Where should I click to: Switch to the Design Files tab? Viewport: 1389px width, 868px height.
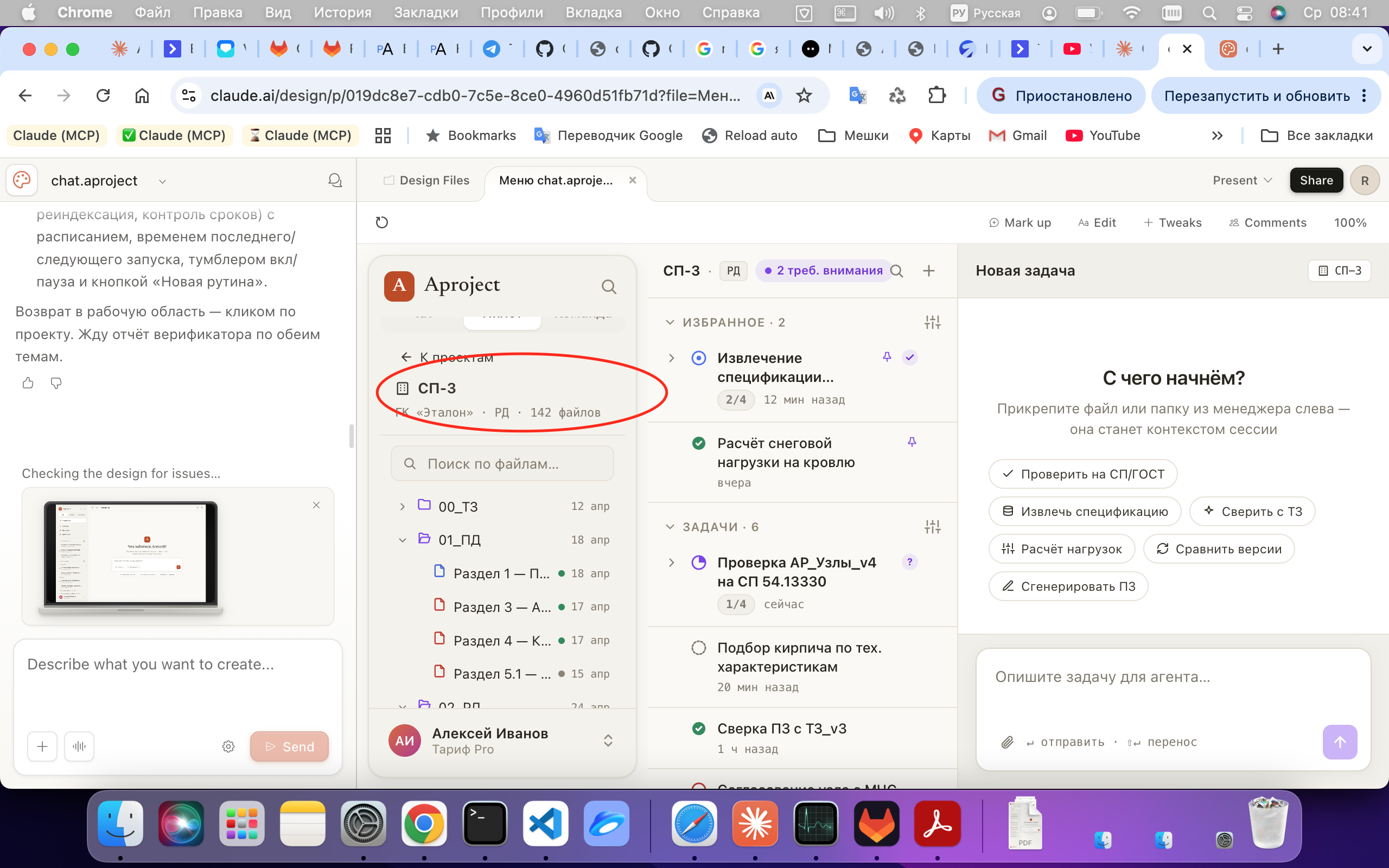click(426, 180)
